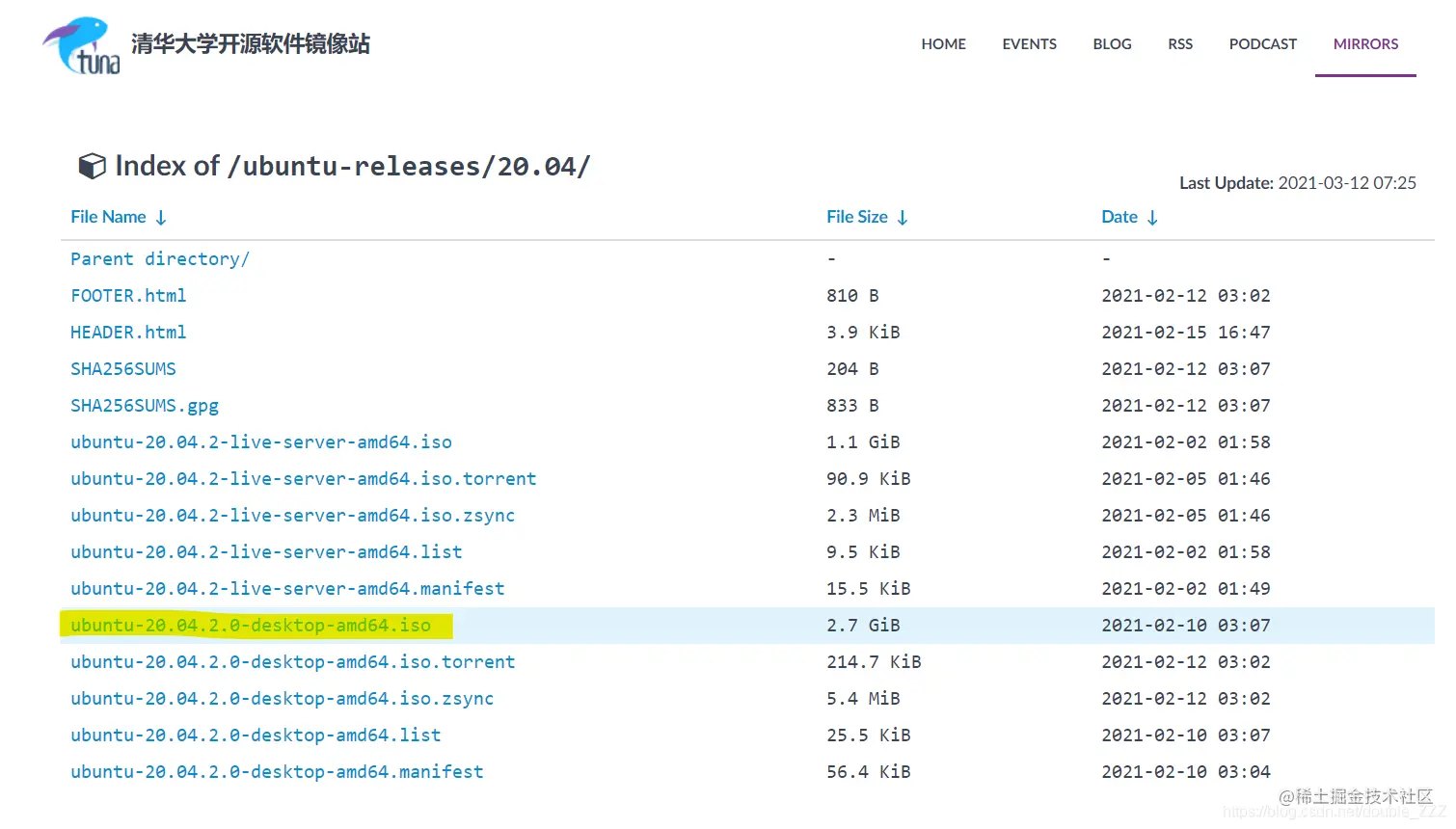Open the PODCAST nav link
Viewport: 1456px width, 829px height.
click(x=1262, y=44)
